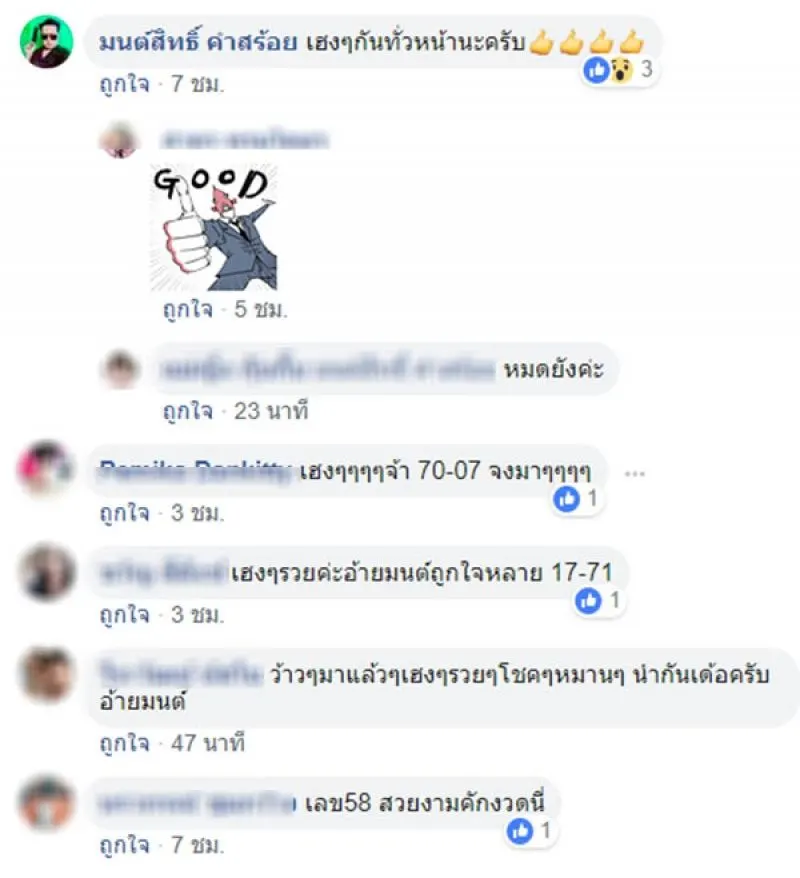Open the GOOD thumbs-up sticker
Viewport: 800px width, 878px height.
[x=214, y=228]
